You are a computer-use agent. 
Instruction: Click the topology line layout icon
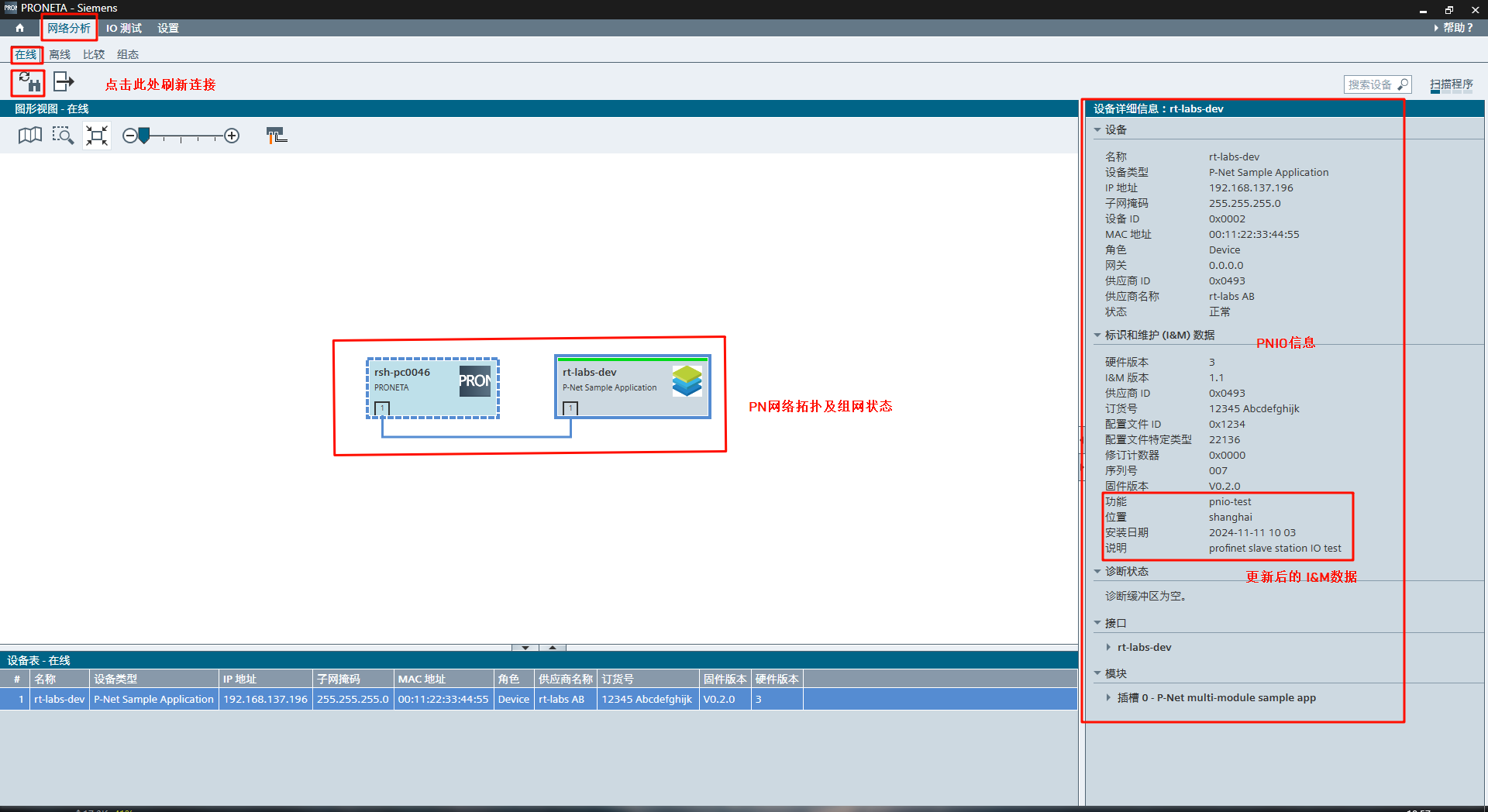[276, 136]
